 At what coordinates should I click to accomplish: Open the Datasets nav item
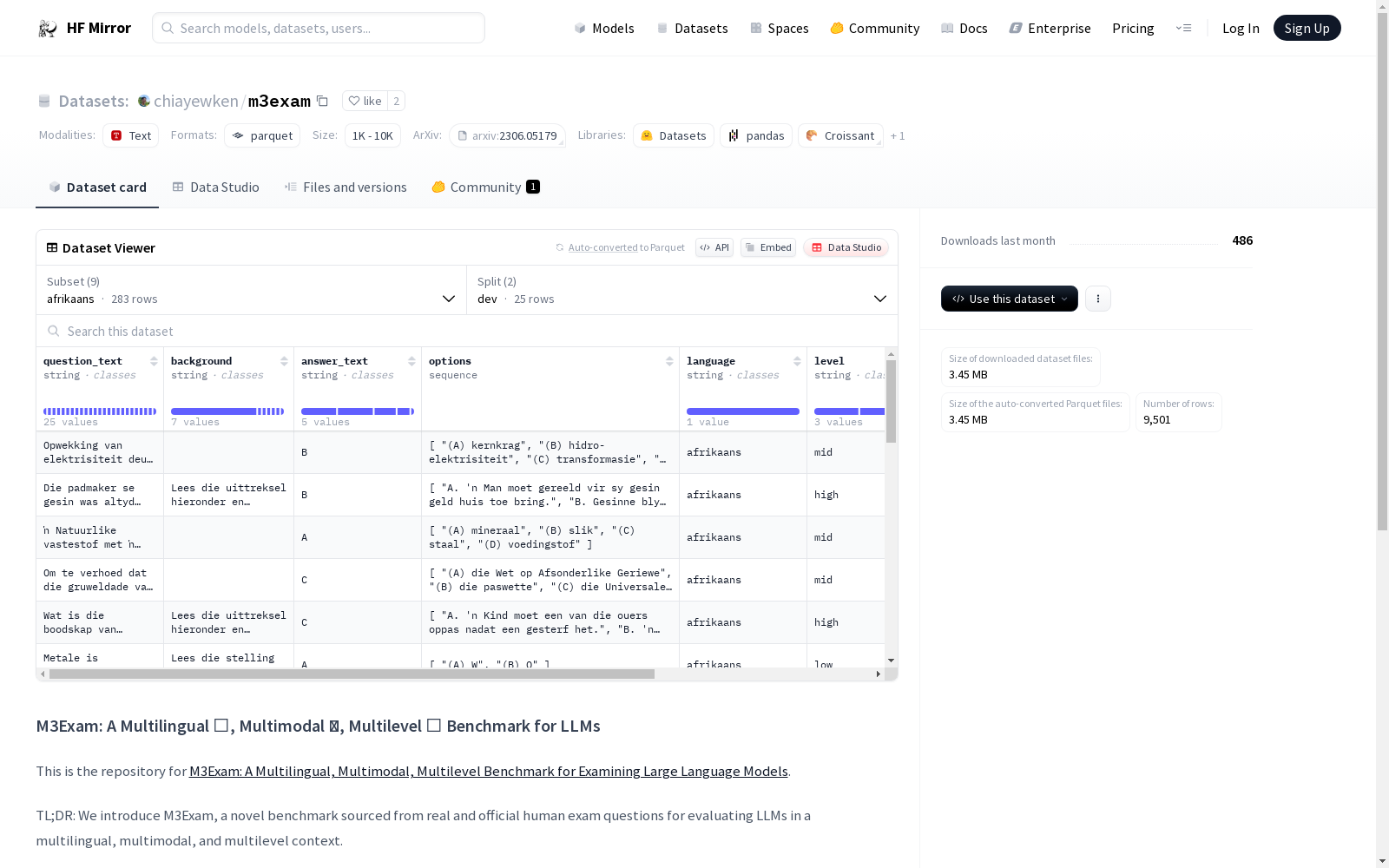[692, 28]
